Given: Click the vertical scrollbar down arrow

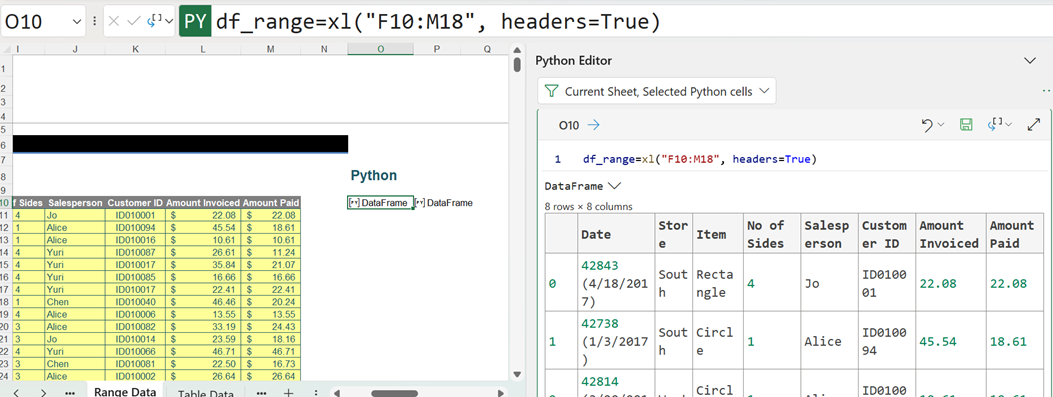Looking at the screenshot, I should [x=516, y=374].
